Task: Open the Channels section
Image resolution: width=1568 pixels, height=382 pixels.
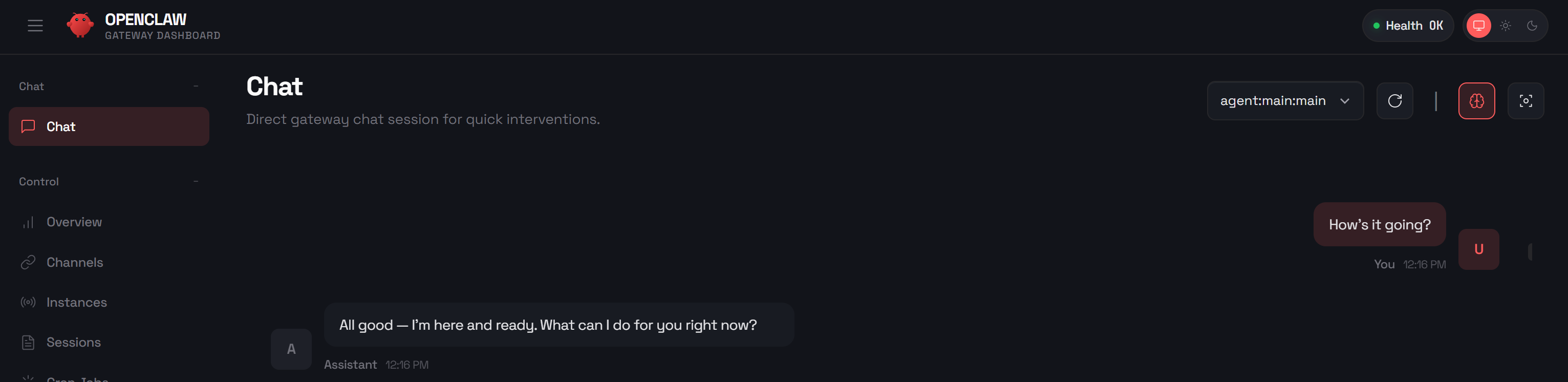Action: pos(74,262)
